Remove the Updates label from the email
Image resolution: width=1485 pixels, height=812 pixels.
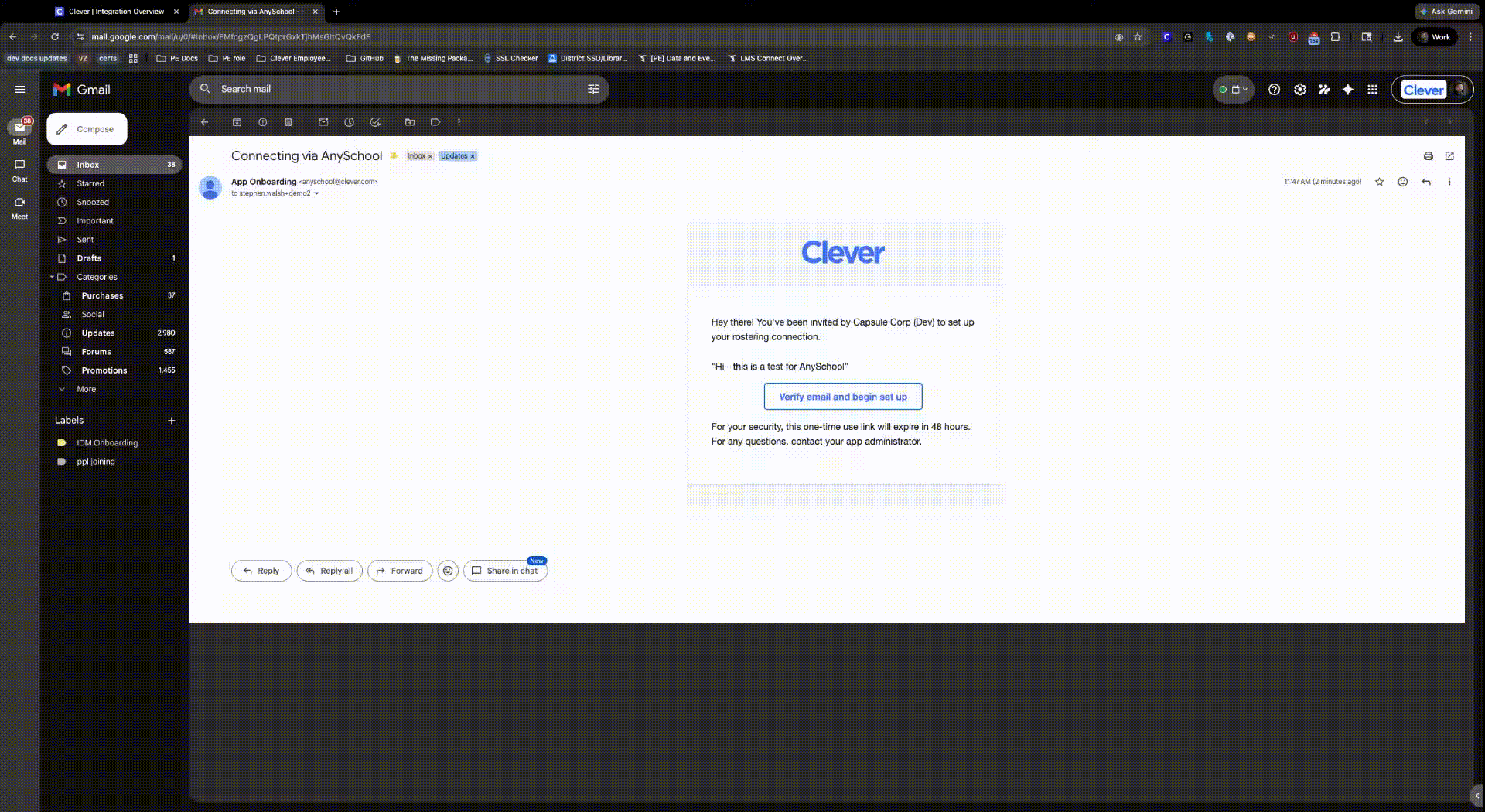pyautogui.click(x=473, y=156)
